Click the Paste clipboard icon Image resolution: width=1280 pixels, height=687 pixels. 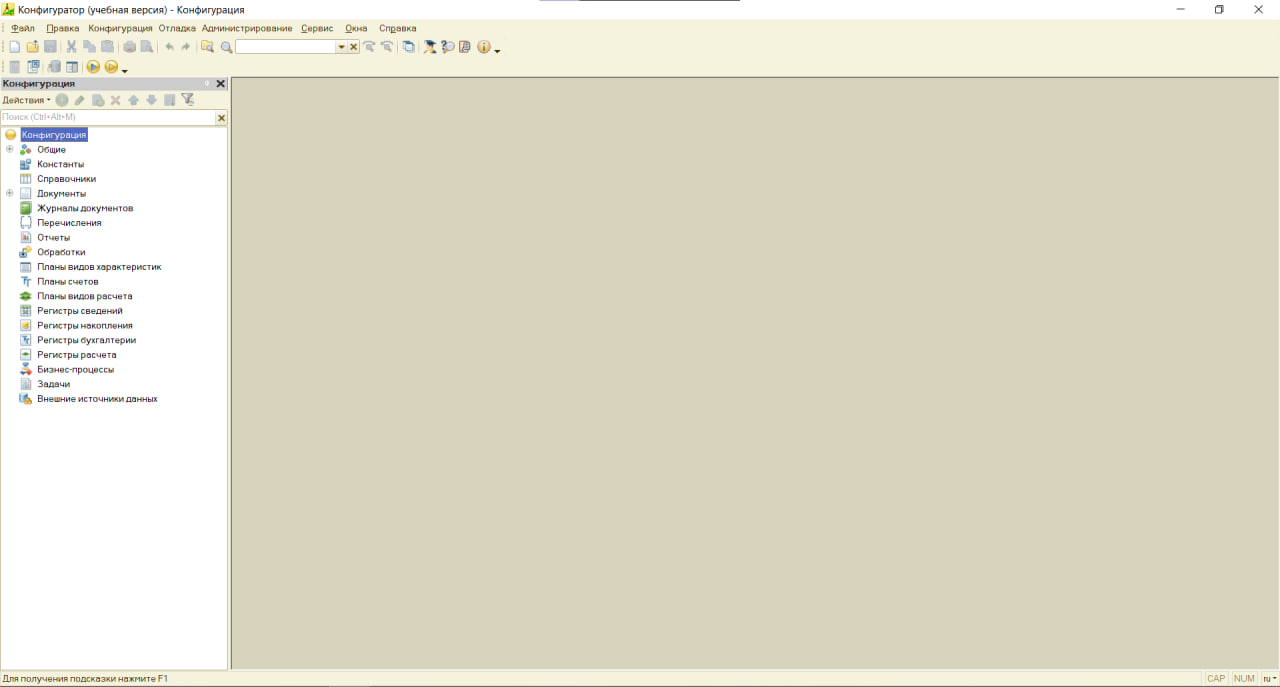pyautogui.click(x=107, y=47)
